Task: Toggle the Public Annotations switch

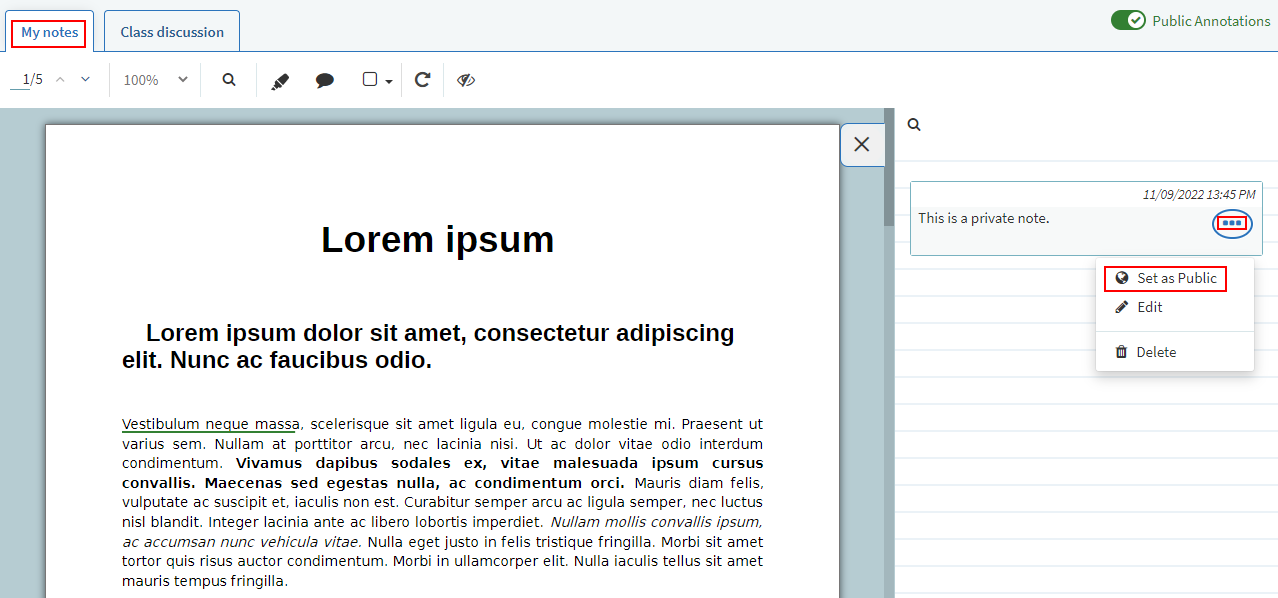Action: [x=1128, y=21]
